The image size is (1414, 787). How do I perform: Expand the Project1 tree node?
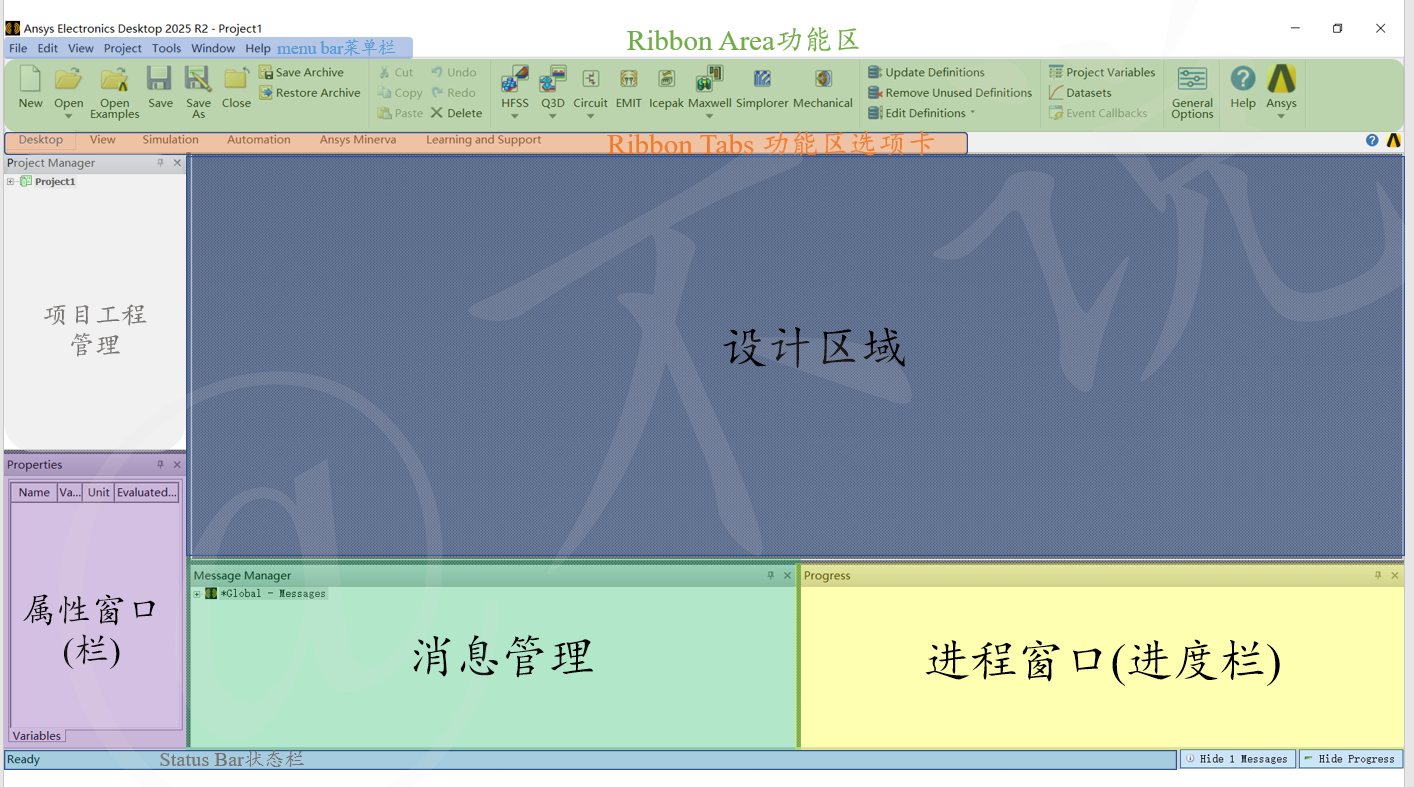coord(11,182)
